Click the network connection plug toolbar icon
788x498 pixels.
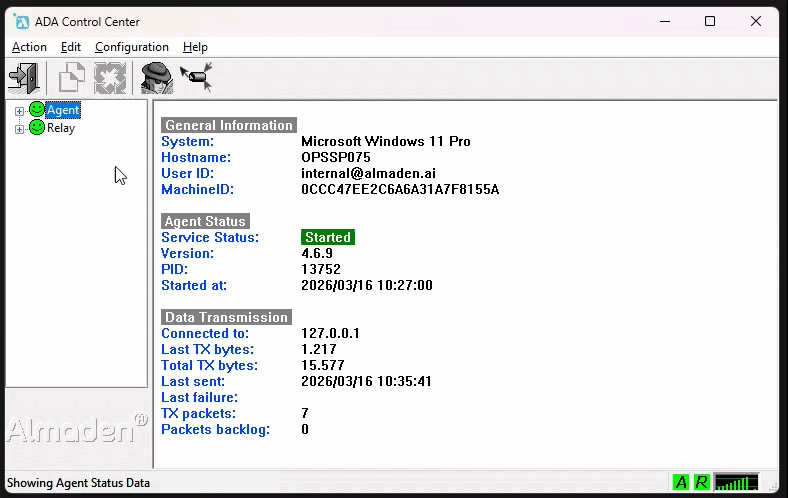pos(196,77)
